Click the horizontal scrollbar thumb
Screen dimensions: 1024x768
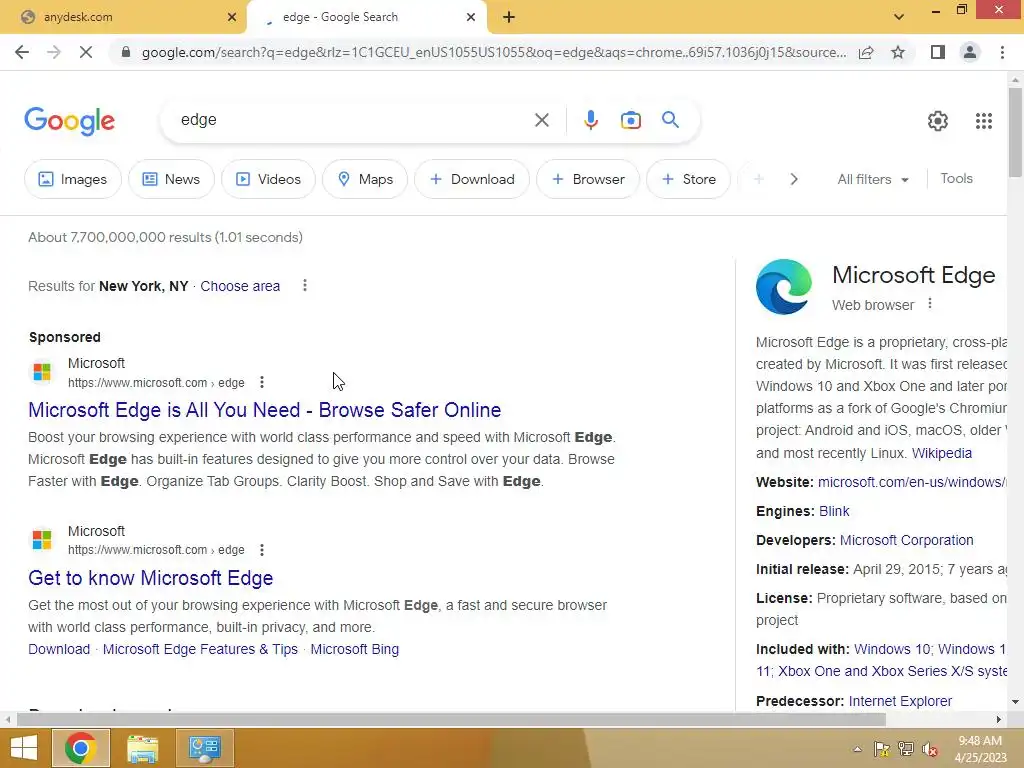tap(451, 720)
